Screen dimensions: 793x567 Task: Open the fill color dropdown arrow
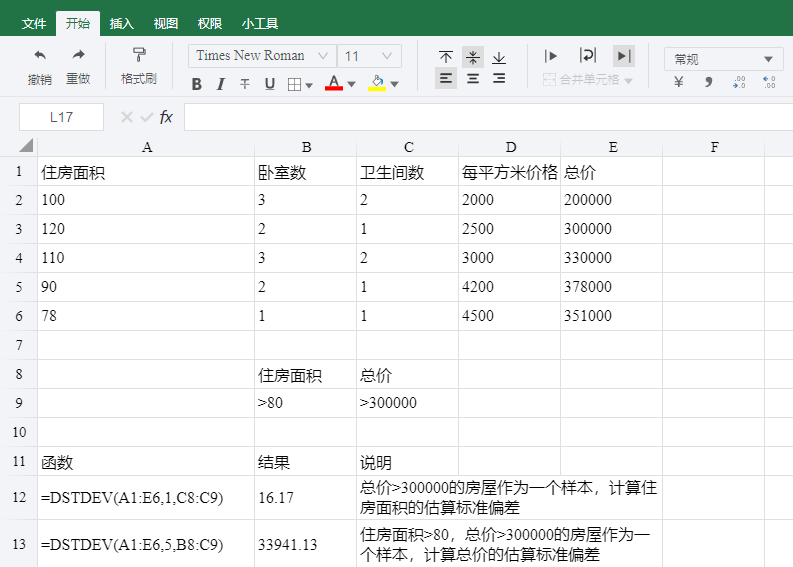tap(395, 84)
